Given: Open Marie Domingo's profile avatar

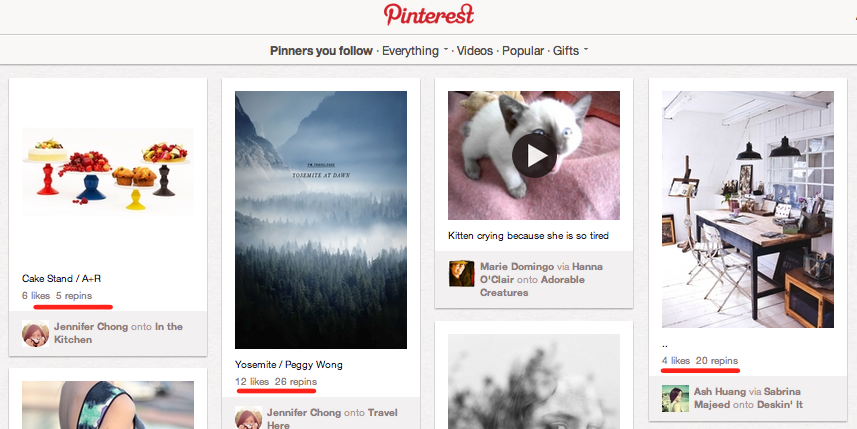Looking at the screenshot, I should point(461,274).
